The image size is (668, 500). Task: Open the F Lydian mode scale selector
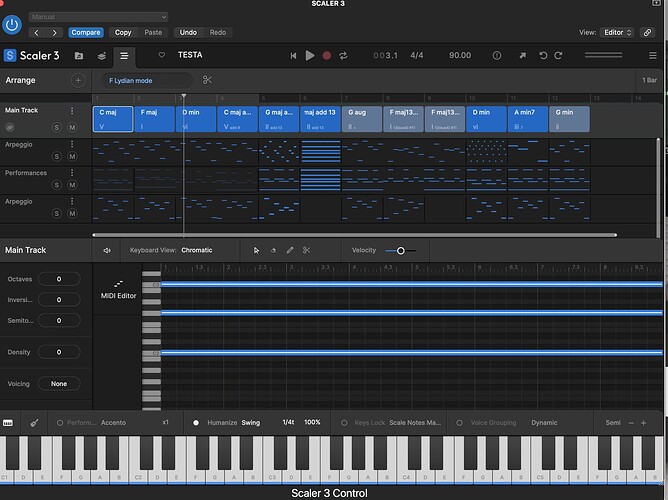click(147, 80)
